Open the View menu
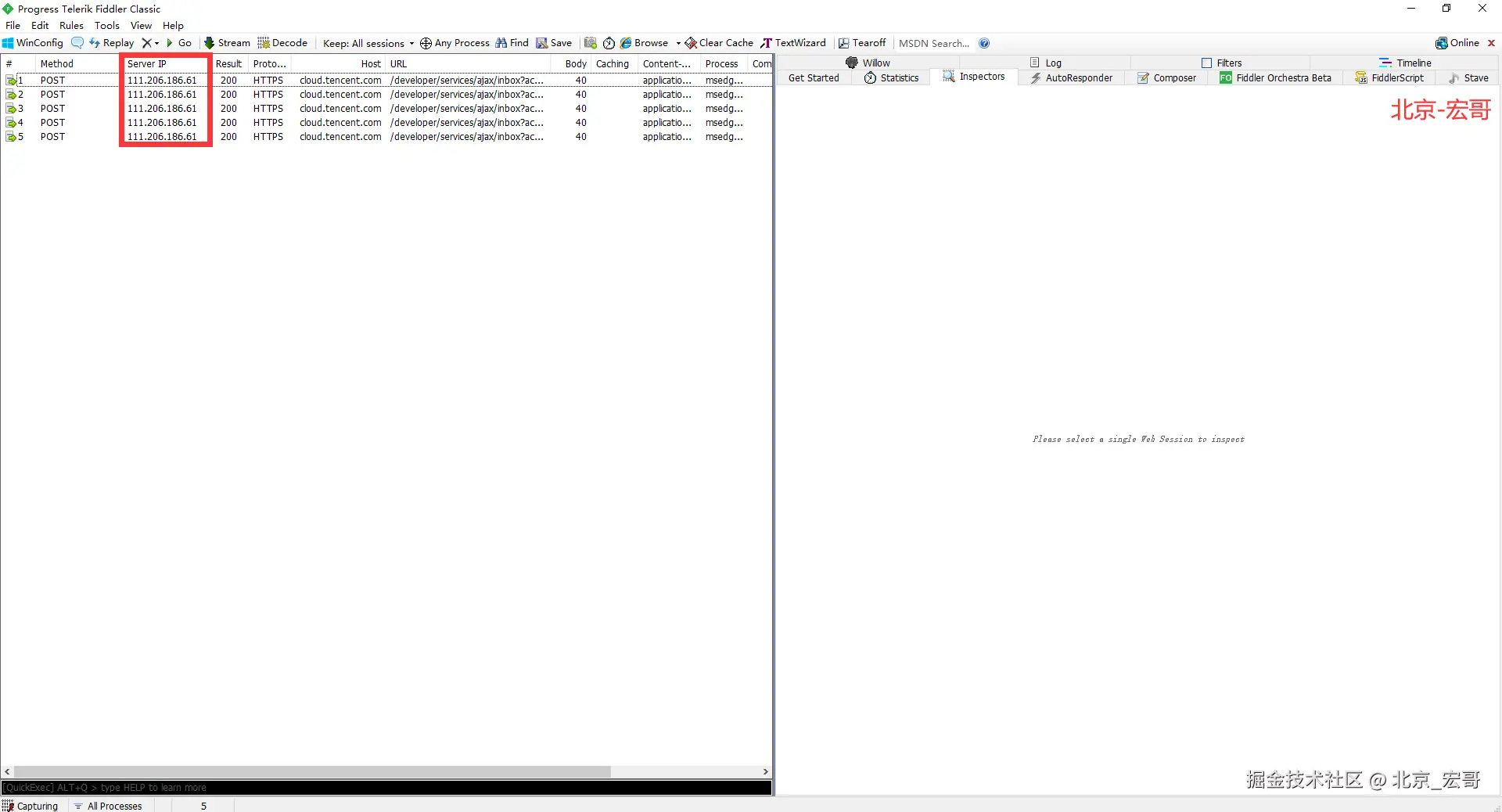This screenshot has width=1502, height=812. tap(141, 25)
